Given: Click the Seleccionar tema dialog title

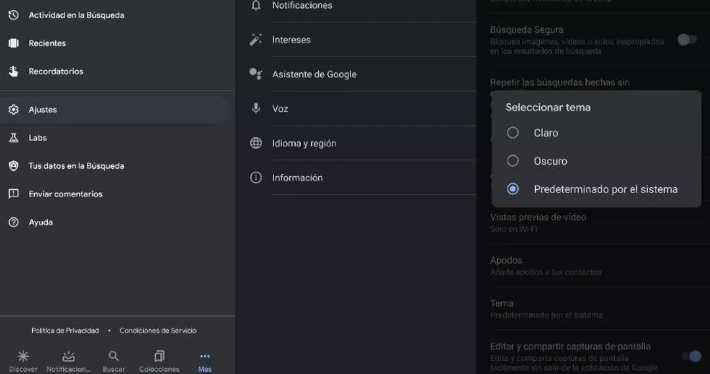Looking at the screenshot, I should 548,107.
